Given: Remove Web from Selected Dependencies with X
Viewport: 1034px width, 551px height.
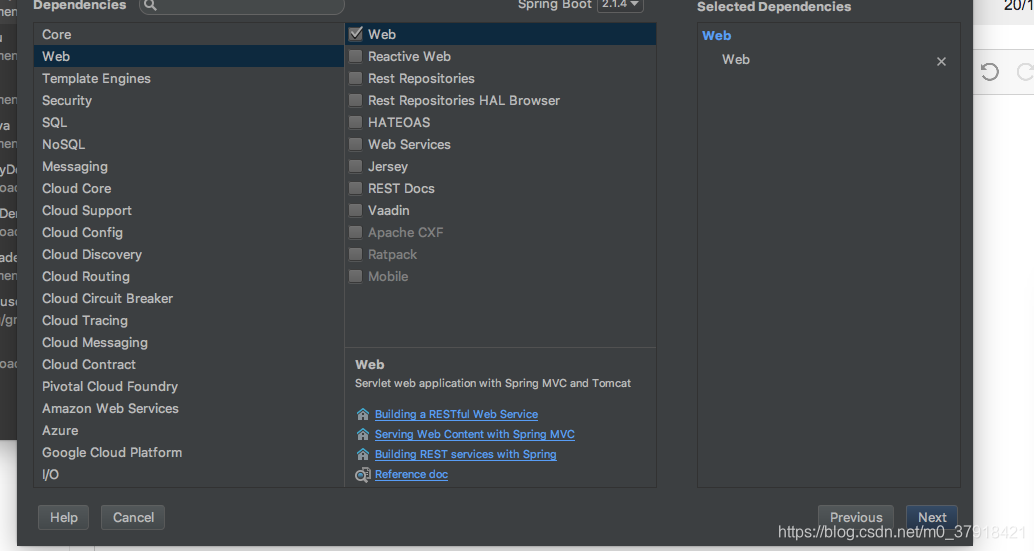Looking at the screenshot, I should click(941, 61).
